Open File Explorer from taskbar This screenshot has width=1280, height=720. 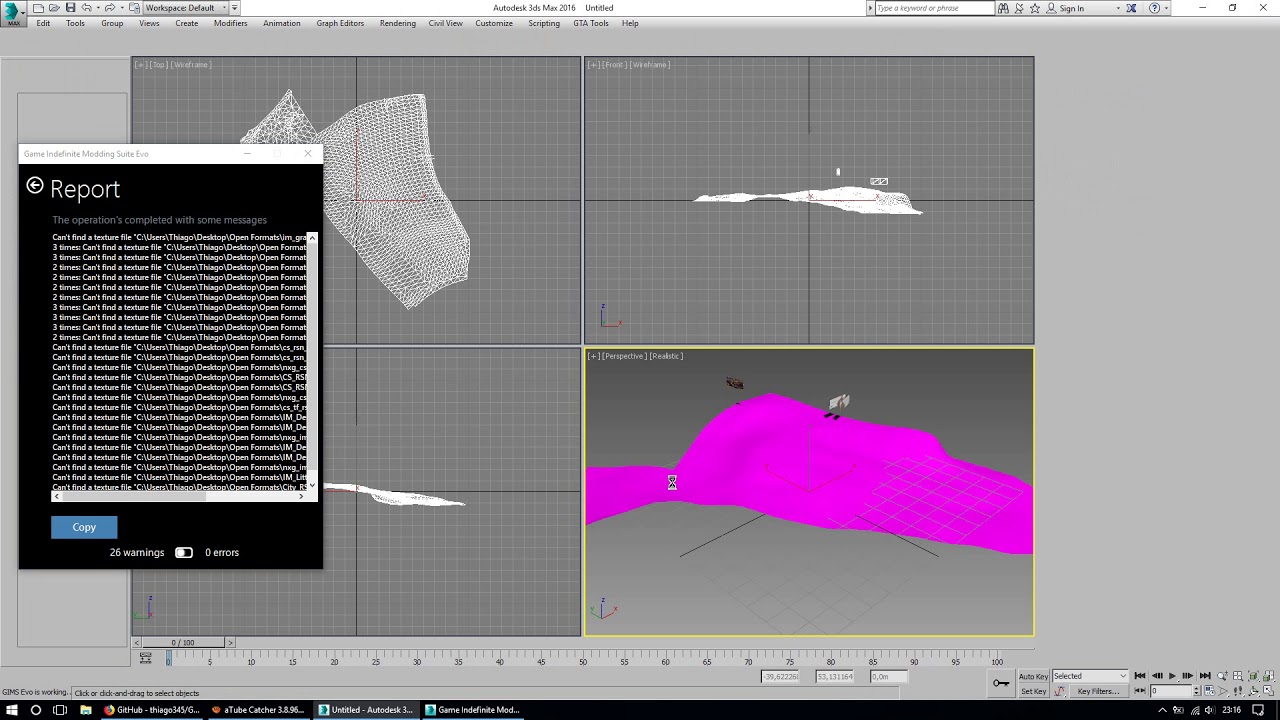85,710
